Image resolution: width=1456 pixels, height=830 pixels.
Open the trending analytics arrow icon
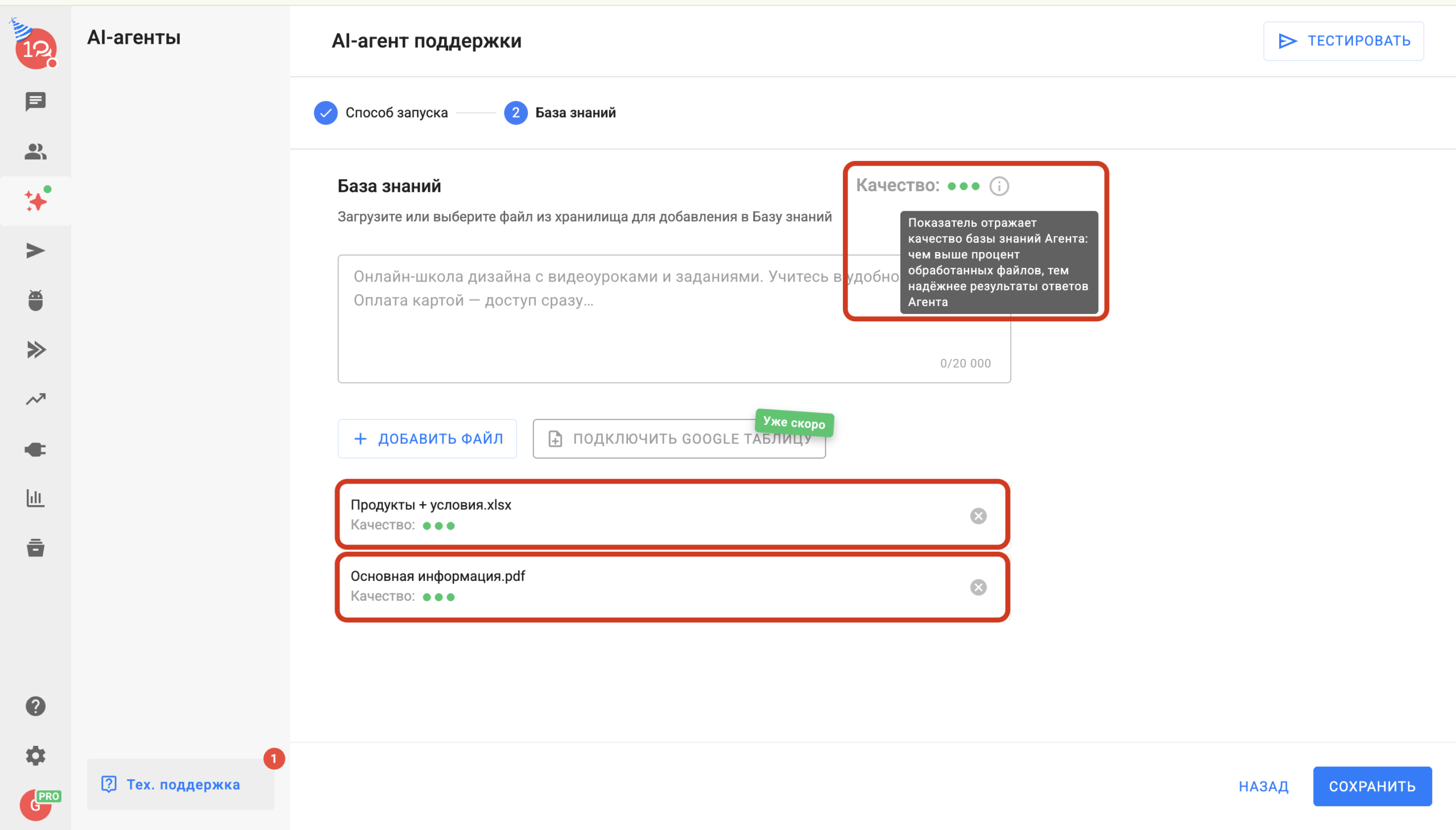pyautogui.click(x=35, y=399)
